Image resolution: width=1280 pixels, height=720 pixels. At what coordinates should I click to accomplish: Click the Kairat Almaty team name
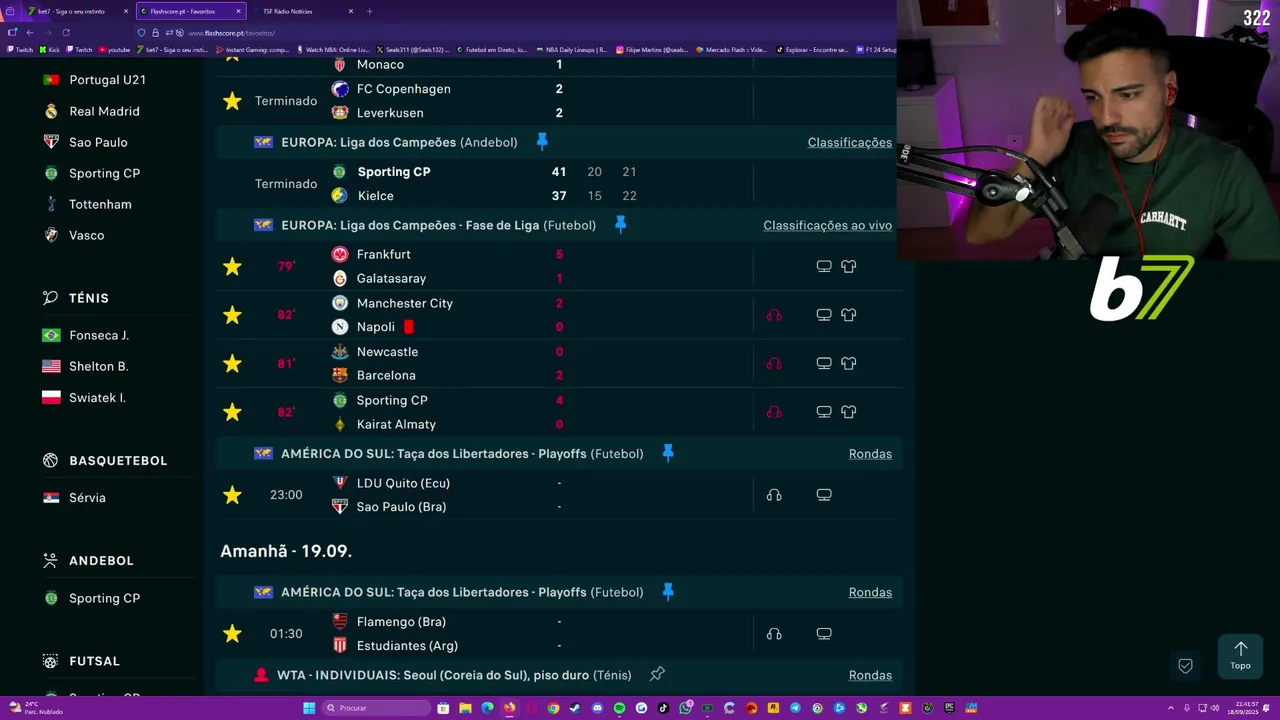tap(396, 424)
